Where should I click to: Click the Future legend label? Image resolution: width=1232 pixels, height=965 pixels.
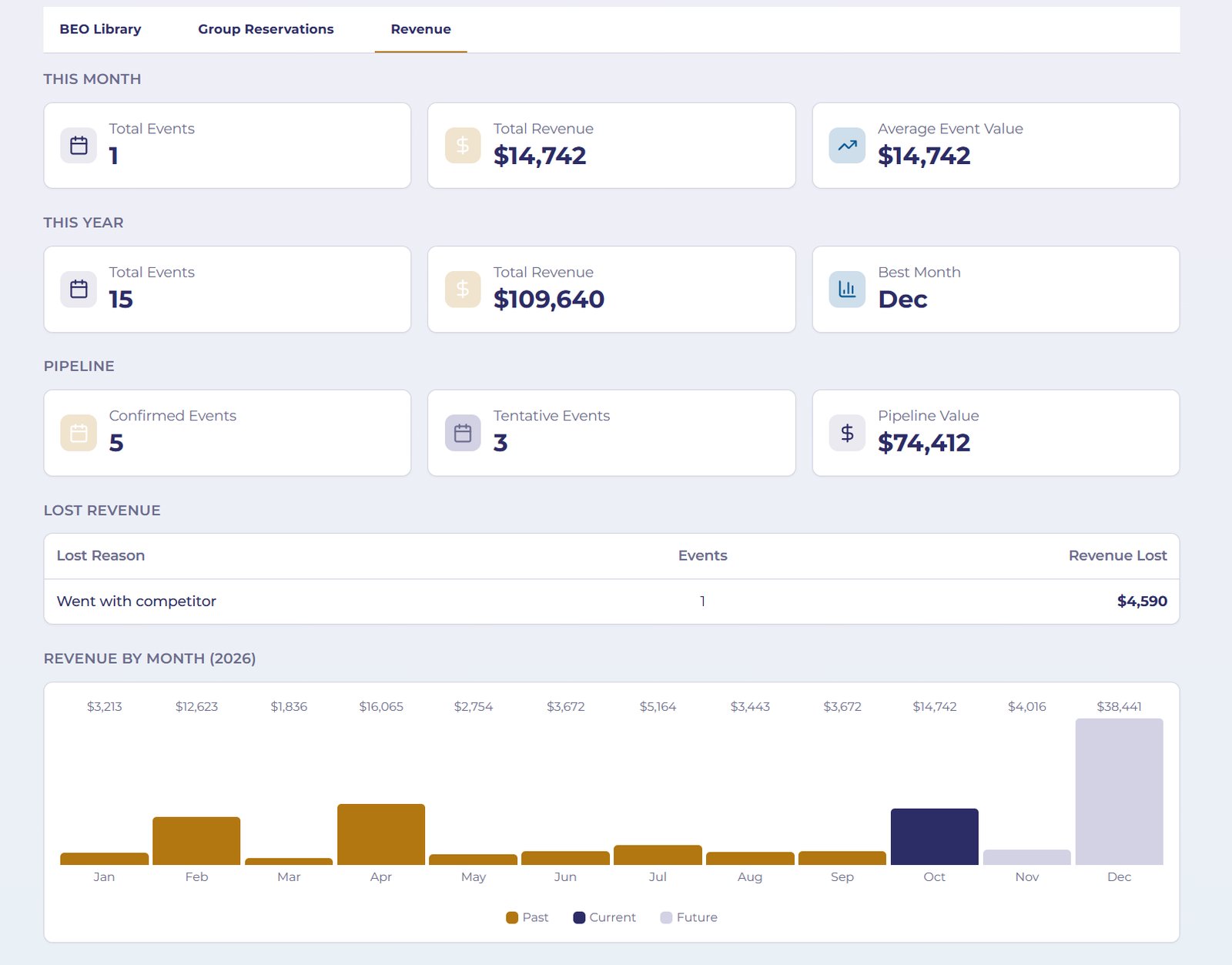(x=697, y=917)
